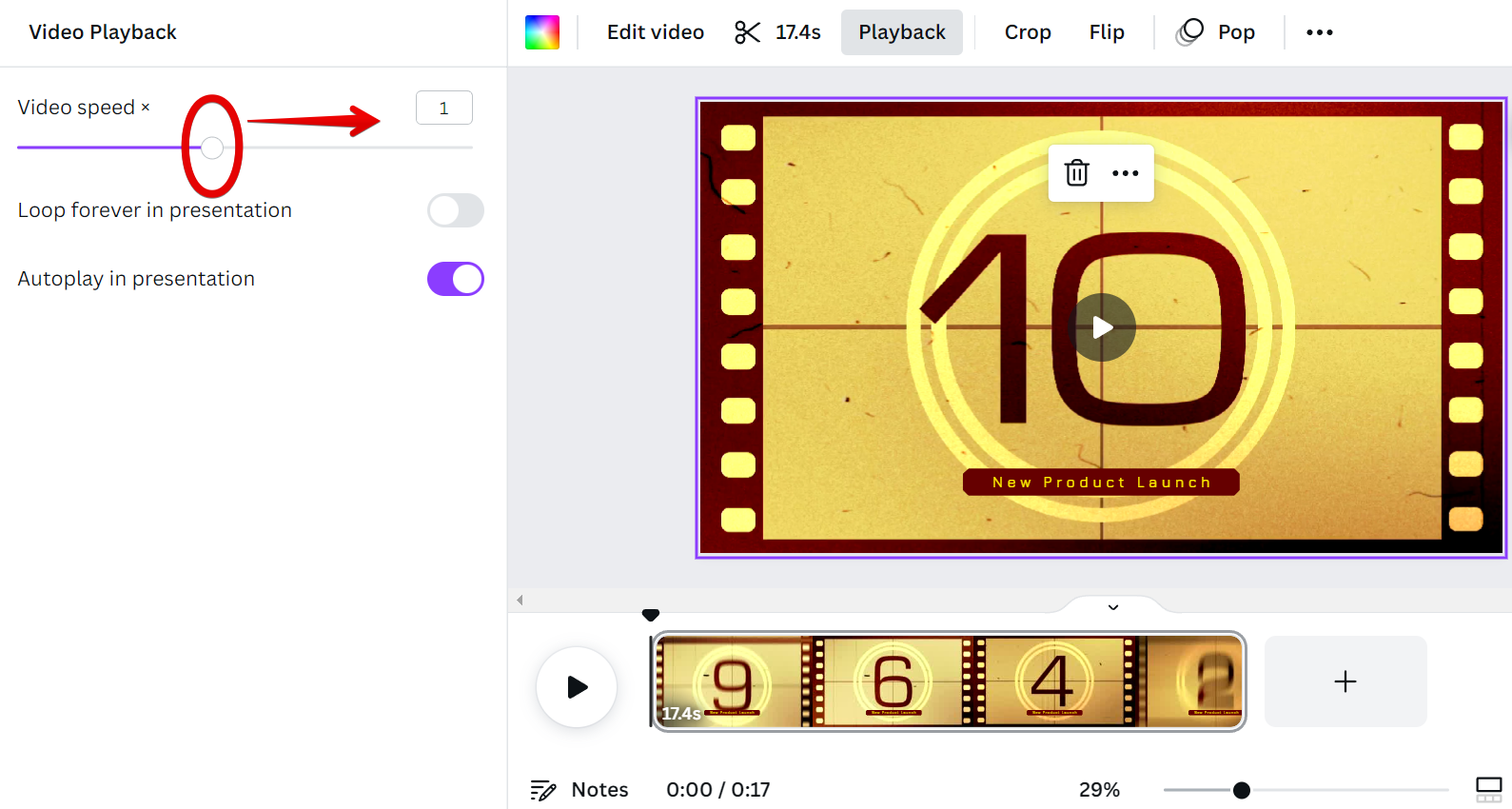Click the Flip button
Screen dimensions: 1512x809
(1107, 32)
